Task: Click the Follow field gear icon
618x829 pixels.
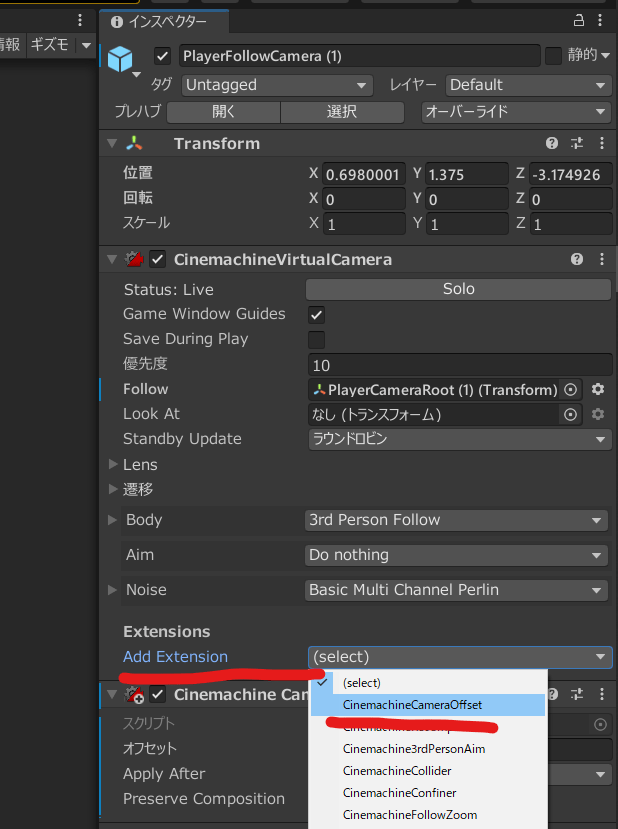Action: point(598,390)
